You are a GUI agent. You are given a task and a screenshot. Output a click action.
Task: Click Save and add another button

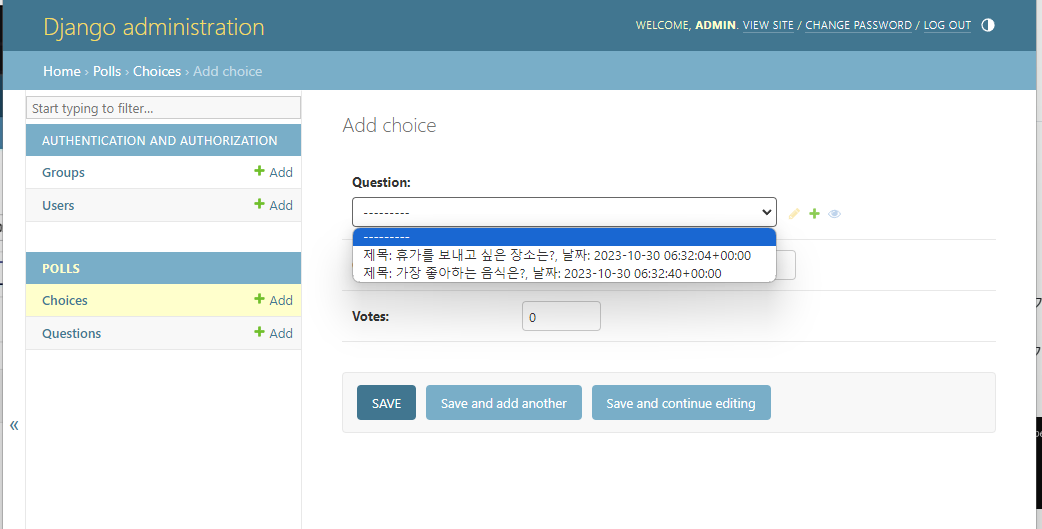pyautogui.click(x=504, y=403)
